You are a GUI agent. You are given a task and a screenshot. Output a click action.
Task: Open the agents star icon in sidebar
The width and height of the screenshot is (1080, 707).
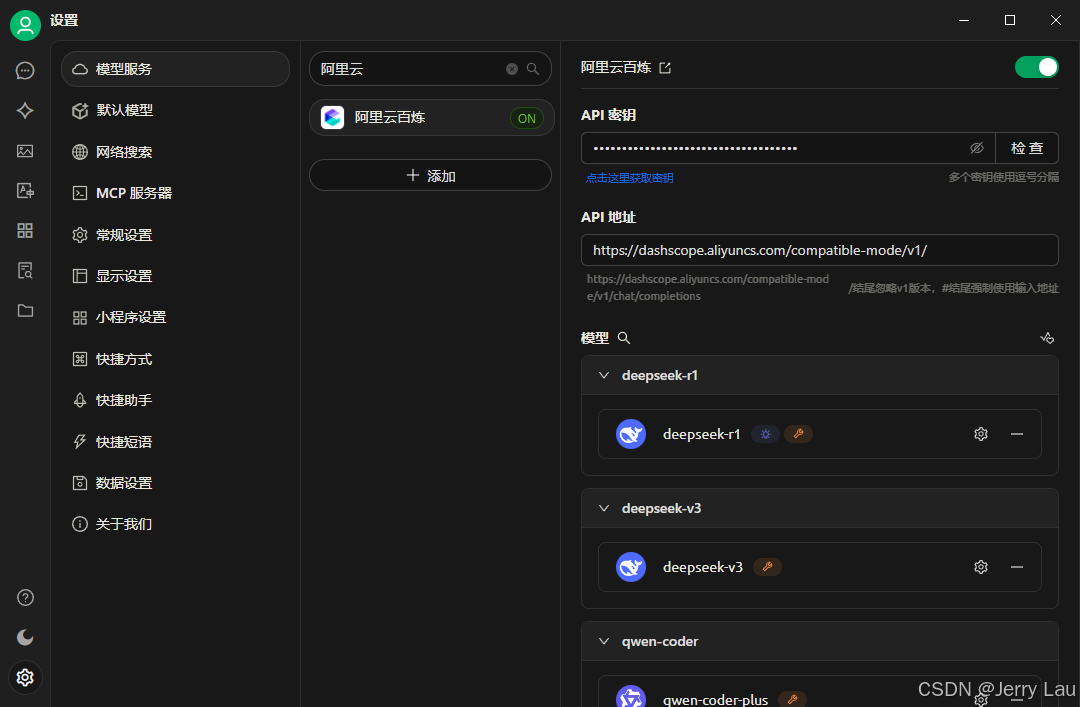point(25,110)
